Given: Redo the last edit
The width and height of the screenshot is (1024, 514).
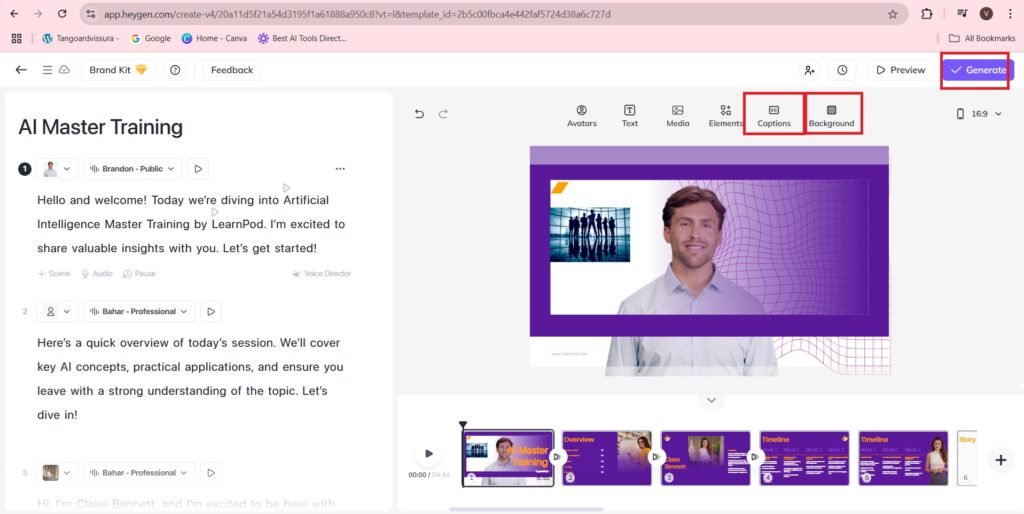Looking at the screenshot, I should coord(443,114).
